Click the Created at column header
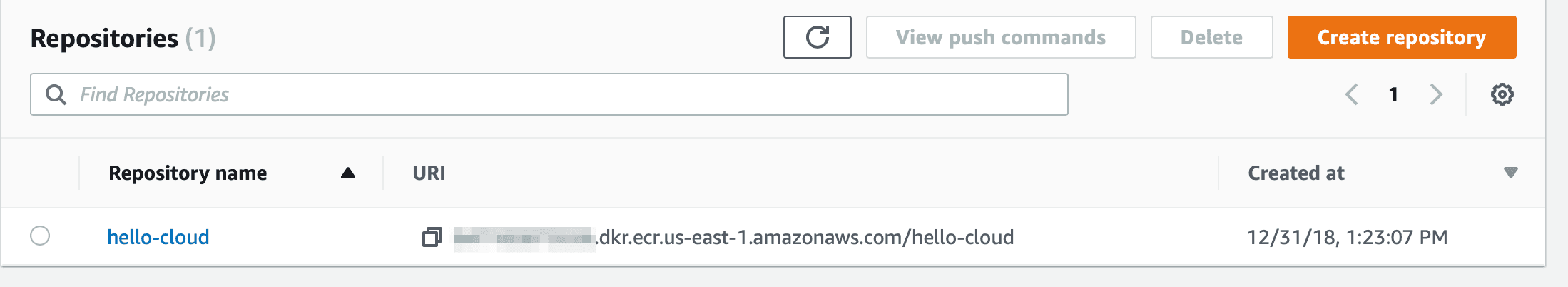The width and height of the screenshot is (1568, 287). (1296, 173)
